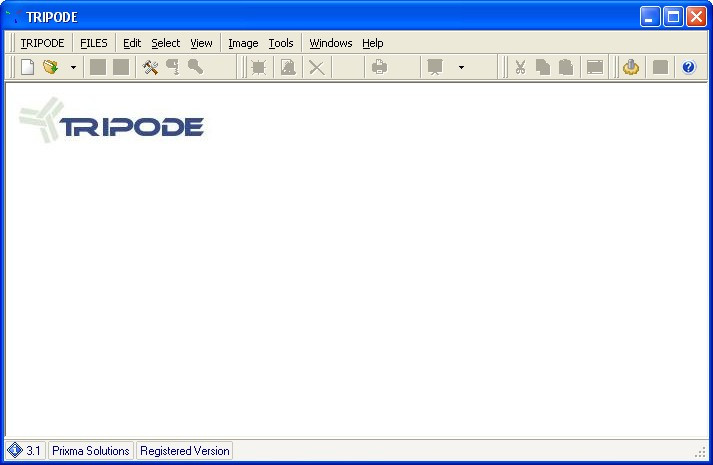This screenshot has height=465, width=713.
Task: Click the window resize grip in the corner
Action: point(701,452)
